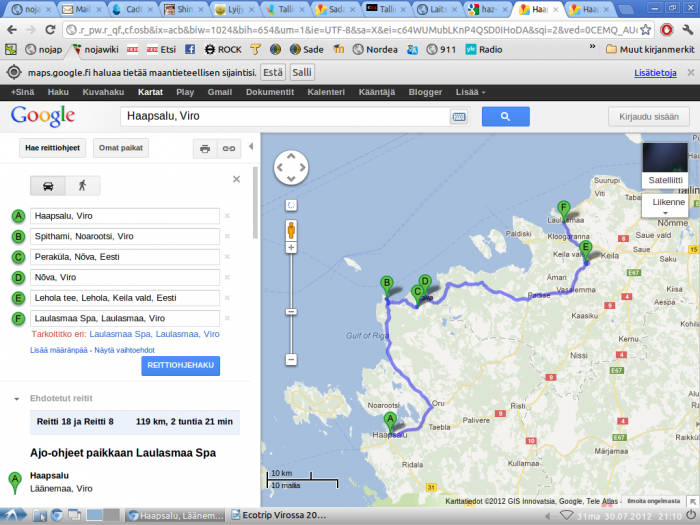
Task: Open the Omat paikat tab
Action: click(x=121, y=148)
